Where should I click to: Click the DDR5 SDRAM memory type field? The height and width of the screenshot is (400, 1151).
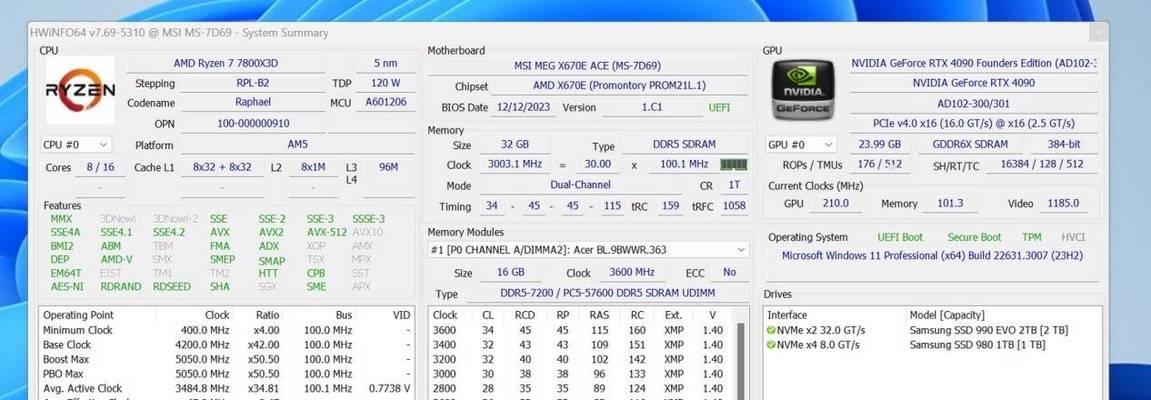(x=684, y=145)
